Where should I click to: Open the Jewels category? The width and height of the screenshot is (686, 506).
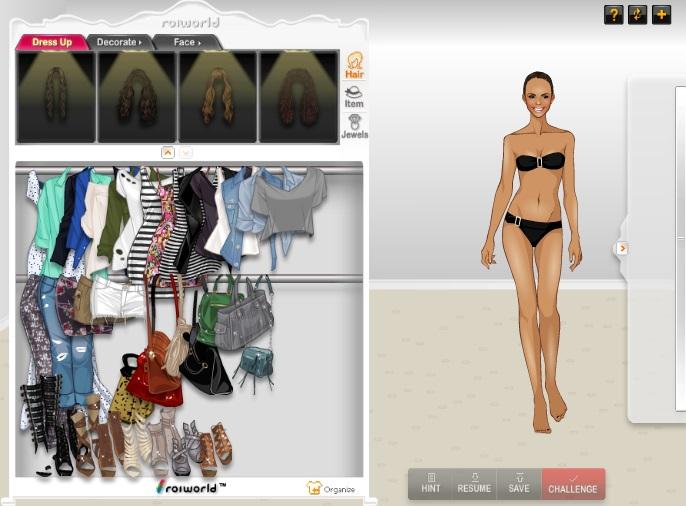pos(354,126)
